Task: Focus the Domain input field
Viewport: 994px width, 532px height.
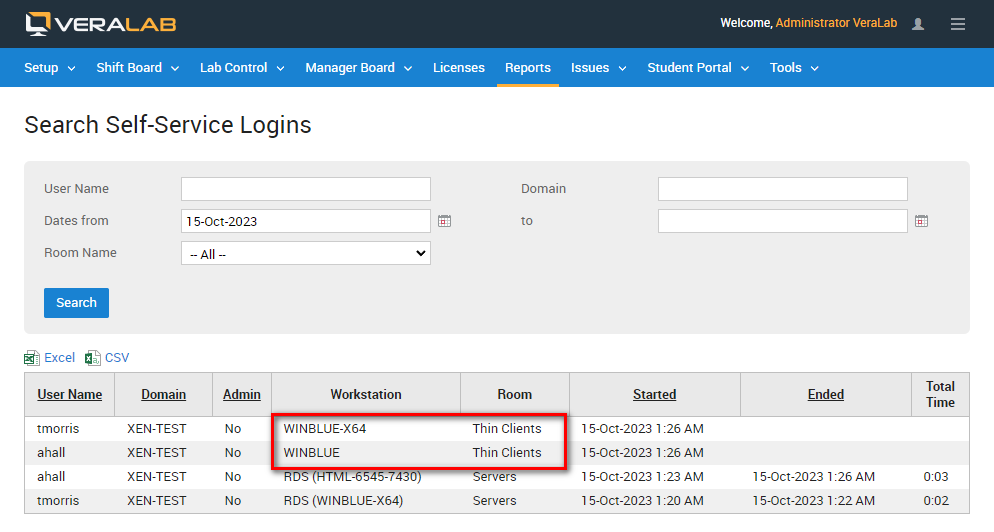Action: click(x=782, y=189)
